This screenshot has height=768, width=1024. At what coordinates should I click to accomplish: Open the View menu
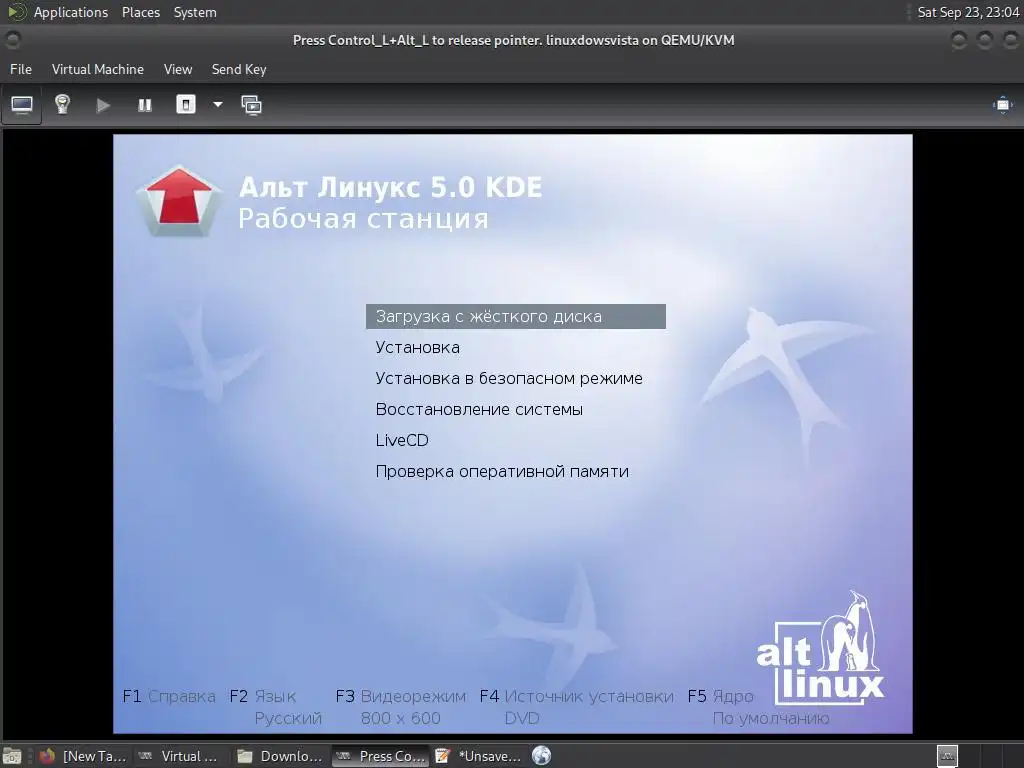tap(178, 69)
